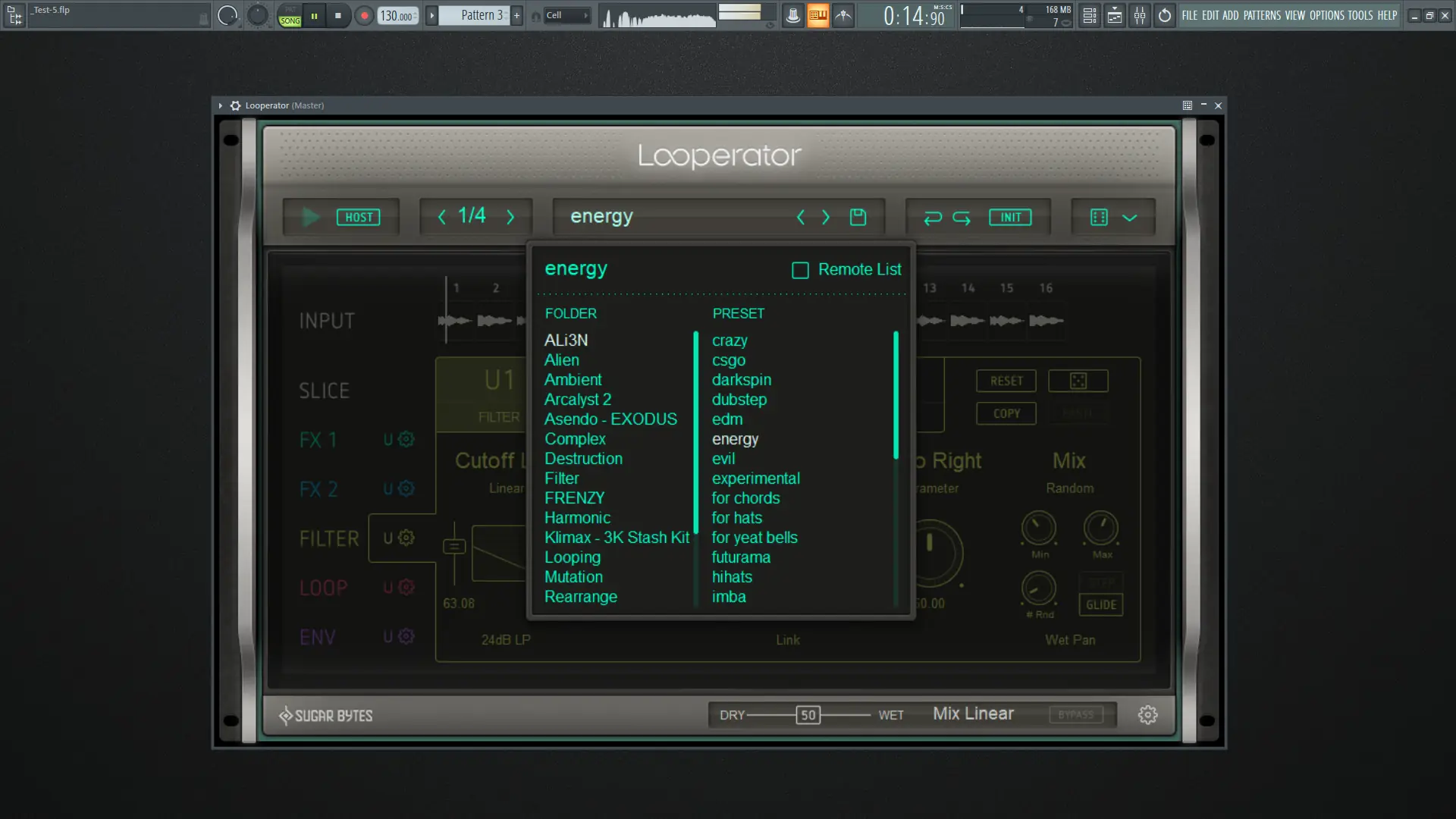Open the Looperator settings gear
Viewport: 1456px width, 819px height.
click(x=1147, y=714)
